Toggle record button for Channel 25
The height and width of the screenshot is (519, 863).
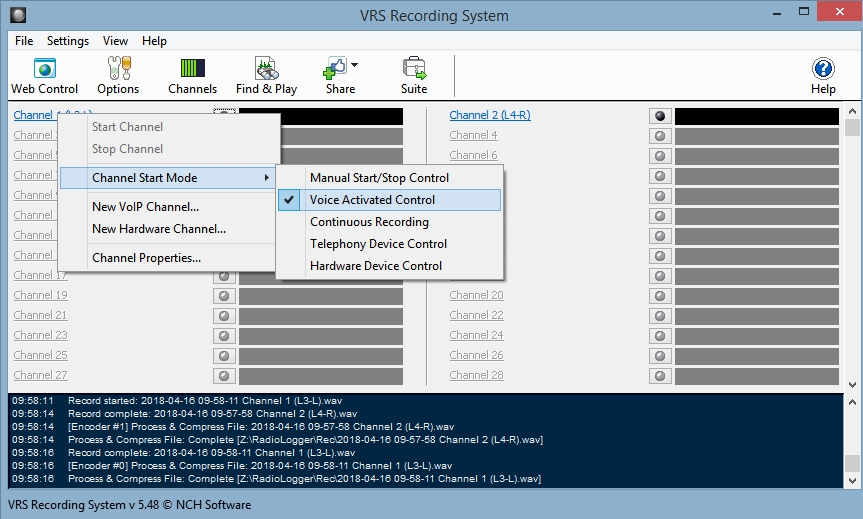tap(224, 356)
